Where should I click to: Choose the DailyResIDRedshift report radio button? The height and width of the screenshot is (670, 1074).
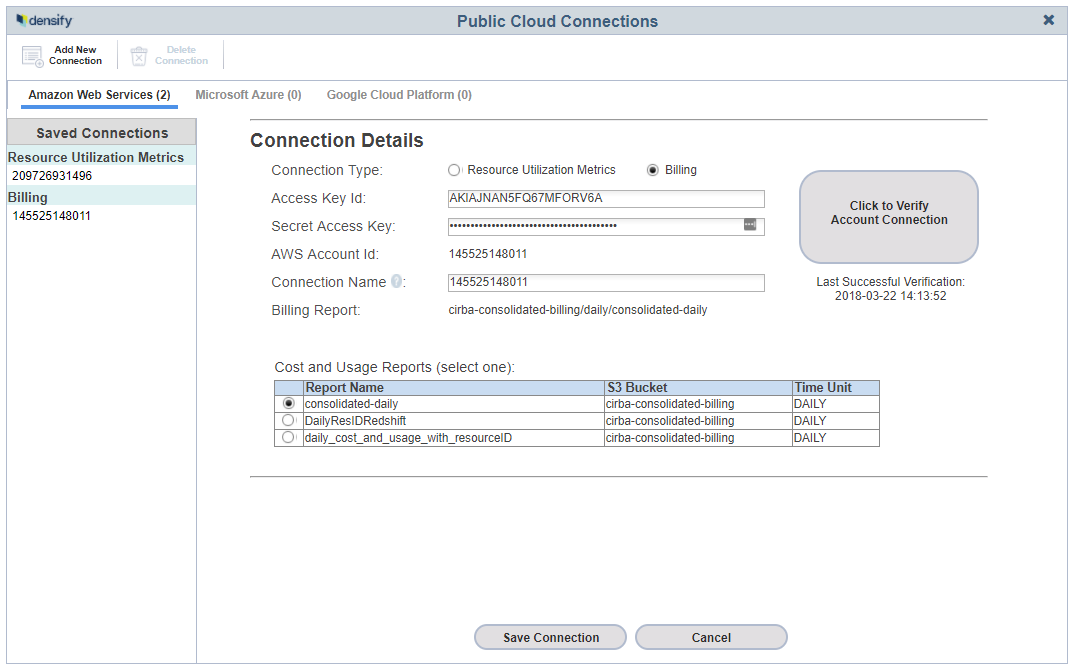(x=289, y=420)
